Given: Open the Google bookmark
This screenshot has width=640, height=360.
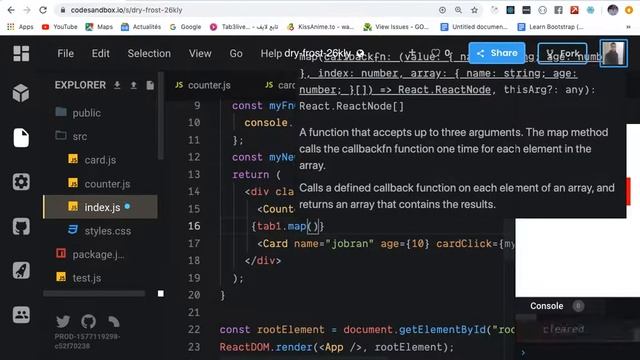Looking at the screenshot, I should pyautogui.click(x=185, y=27).
